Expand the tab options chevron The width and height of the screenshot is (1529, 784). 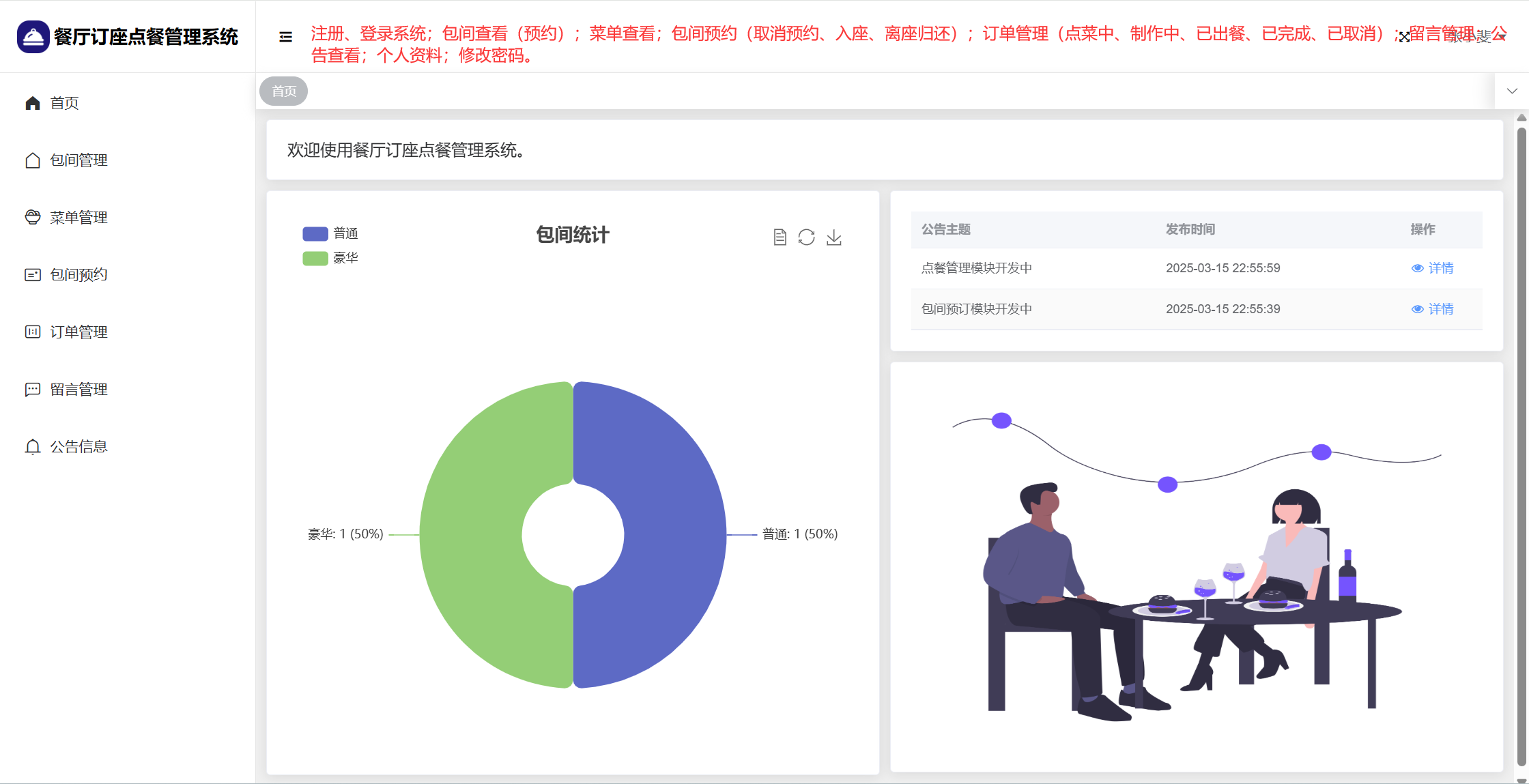pos(1512,91)
